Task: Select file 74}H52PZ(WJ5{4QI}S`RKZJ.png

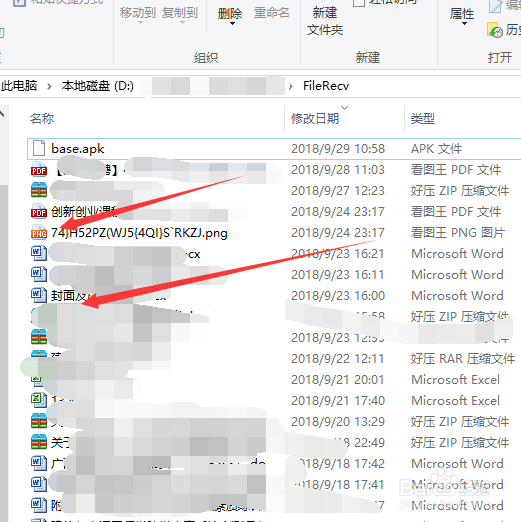Action: (x=139, y=233)
